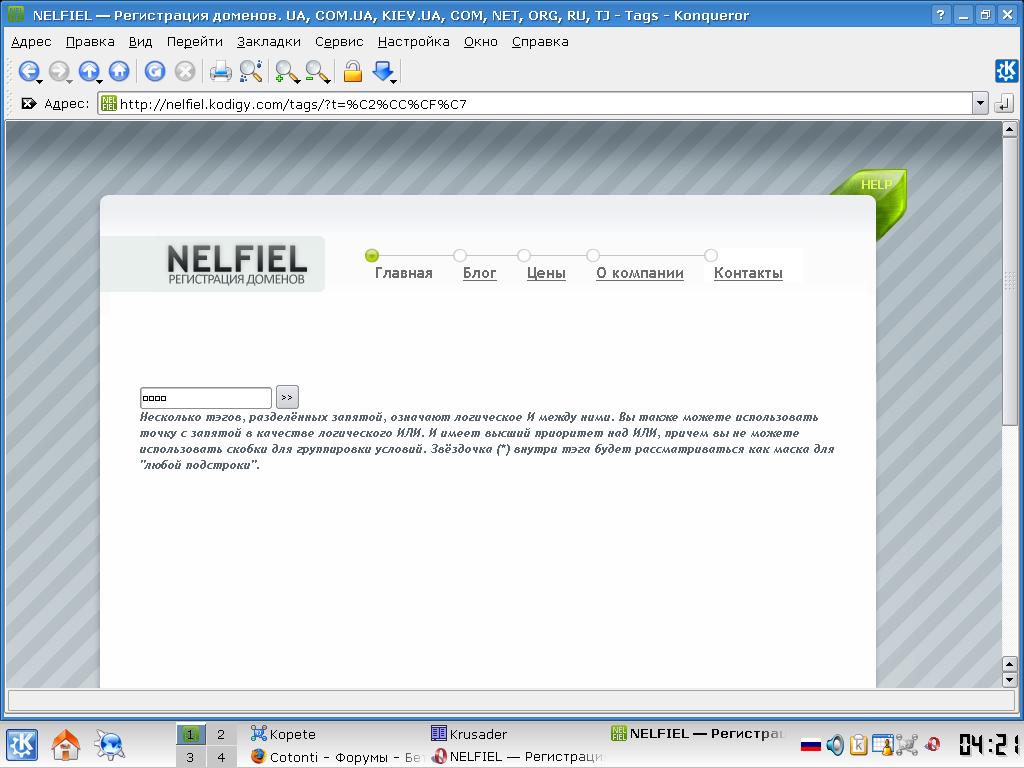Reload the page with refresh icon
The height and width of the screenshot is (768, 1024).
[x=155, y=71]
